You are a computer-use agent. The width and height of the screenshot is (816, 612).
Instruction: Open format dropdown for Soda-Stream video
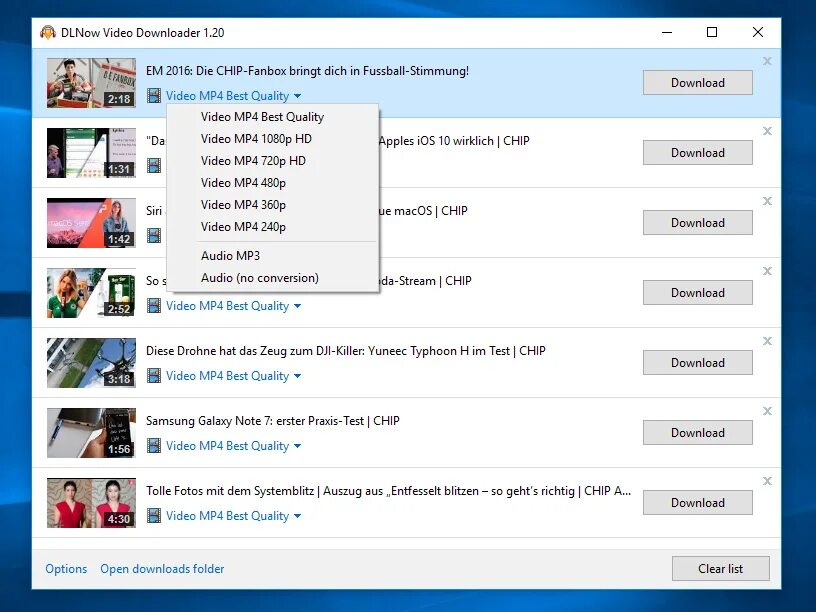tap(234, 306)
